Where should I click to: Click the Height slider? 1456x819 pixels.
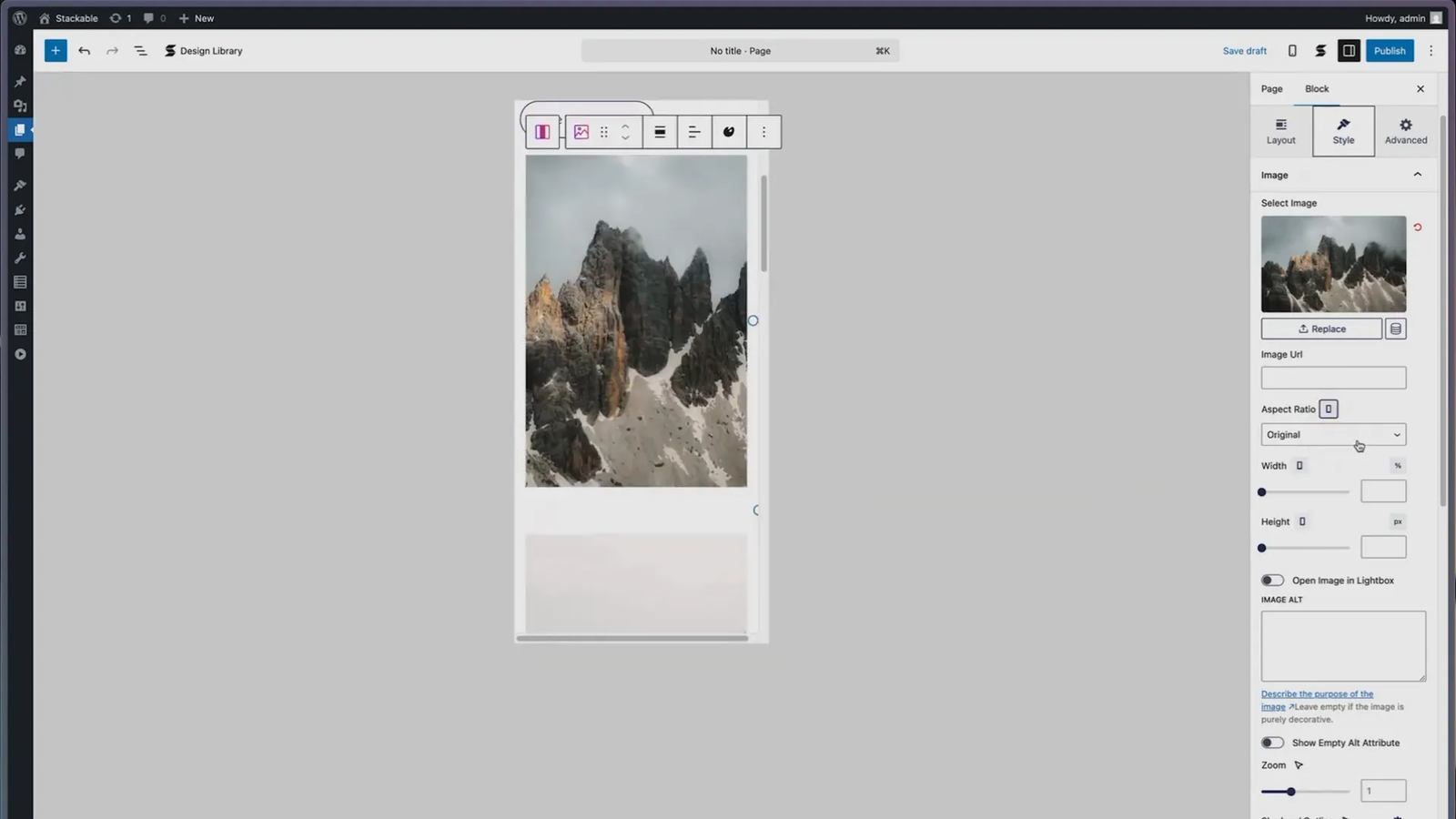click(1305, 548)
